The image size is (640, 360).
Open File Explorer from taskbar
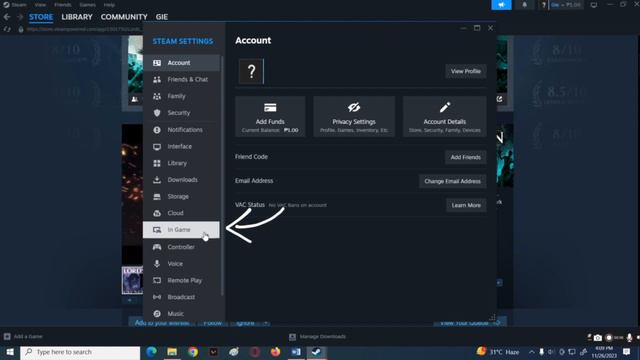pos(172,352)
